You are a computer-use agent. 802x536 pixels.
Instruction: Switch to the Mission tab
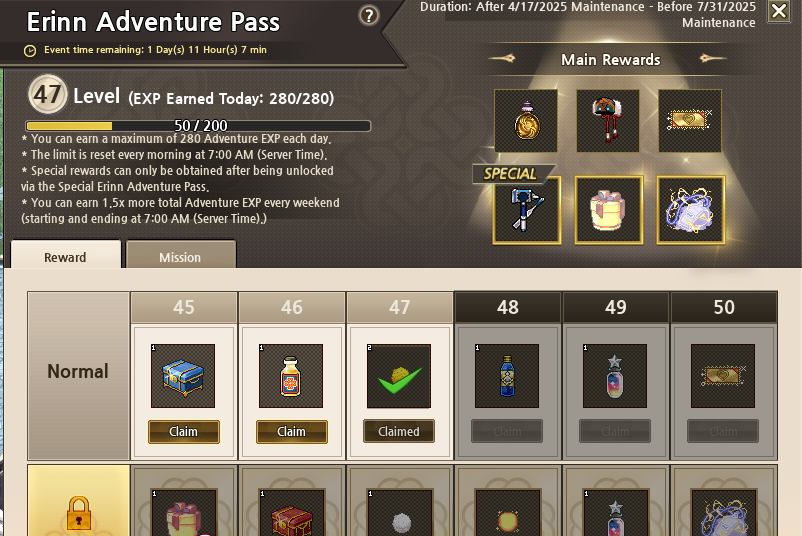181,254
